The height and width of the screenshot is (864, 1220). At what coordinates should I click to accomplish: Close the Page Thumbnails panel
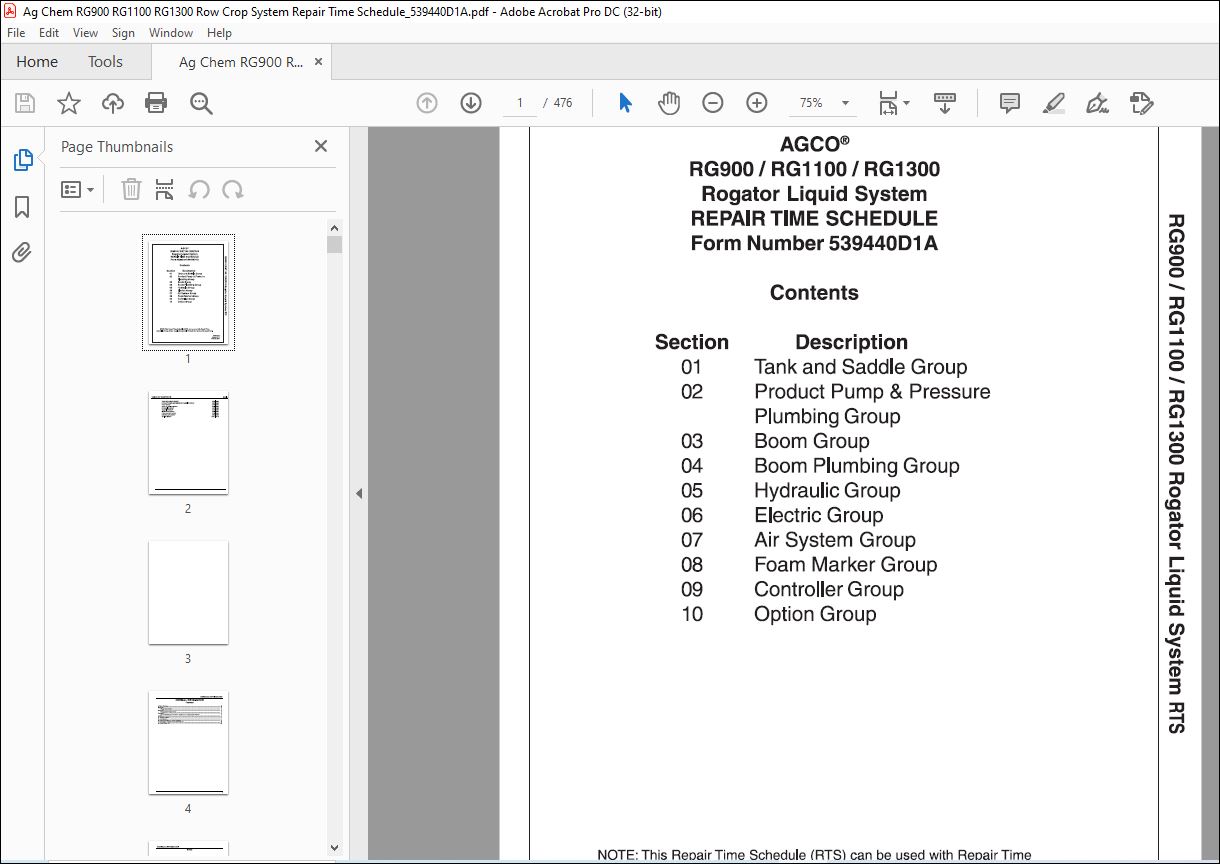click(x=321, y=146)
